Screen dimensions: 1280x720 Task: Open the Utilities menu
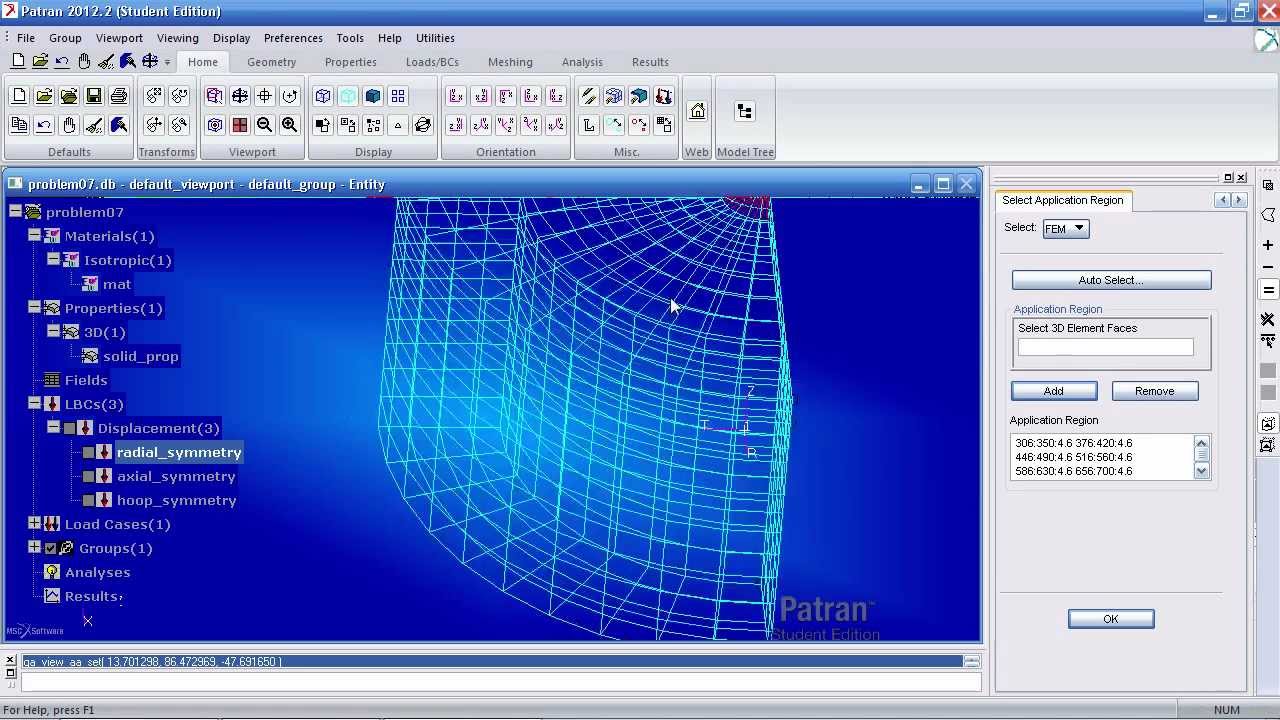[x=435, y=38]
